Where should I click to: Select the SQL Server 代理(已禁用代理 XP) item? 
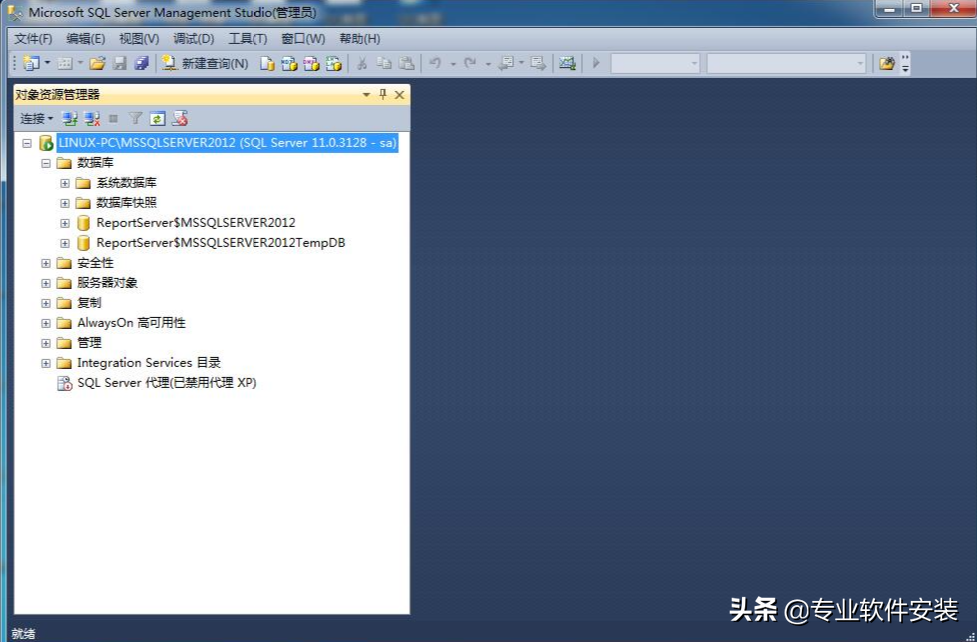click(166, 383)
